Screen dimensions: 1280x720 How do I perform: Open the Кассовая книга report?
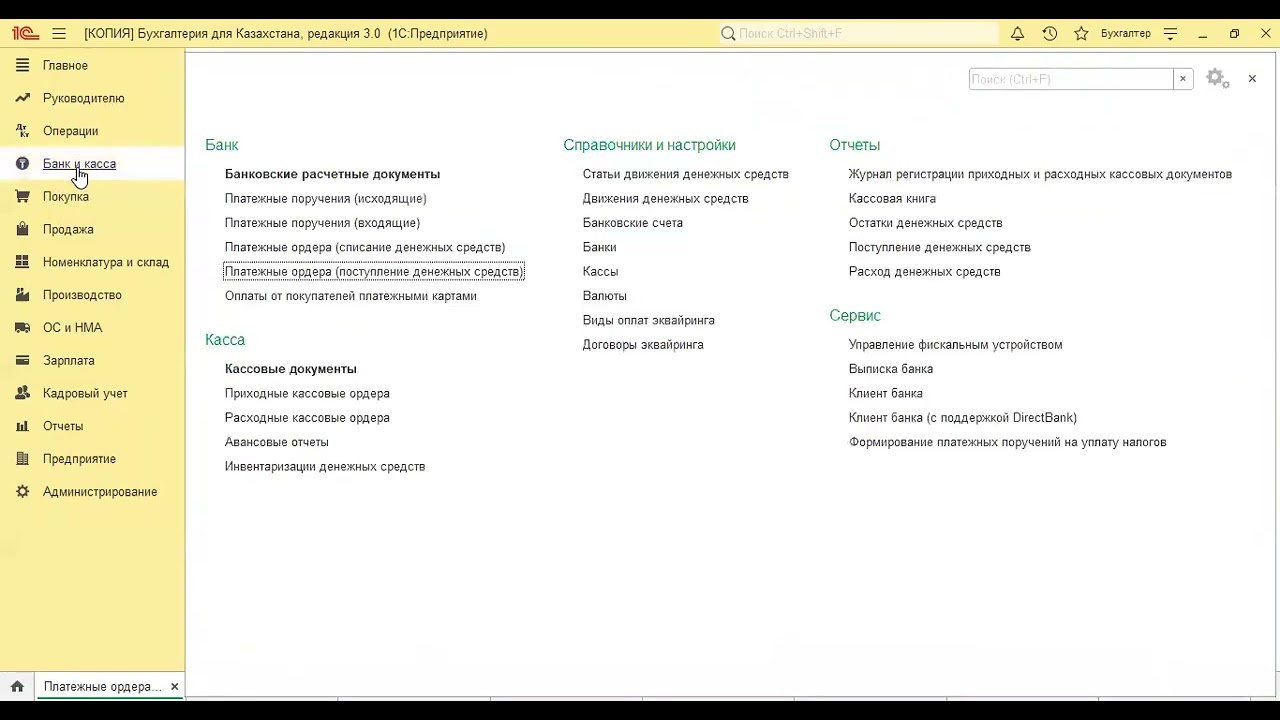pyautogui.click(x=892, y=199)
